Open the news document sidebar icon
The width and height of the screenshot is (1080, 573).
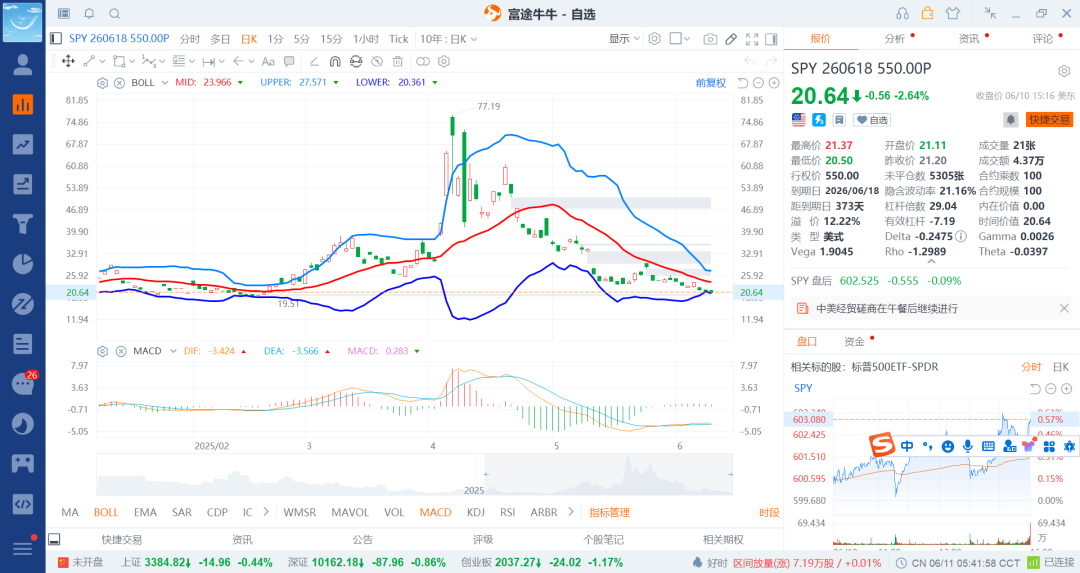pyautogui.click(x=23, y=344)
